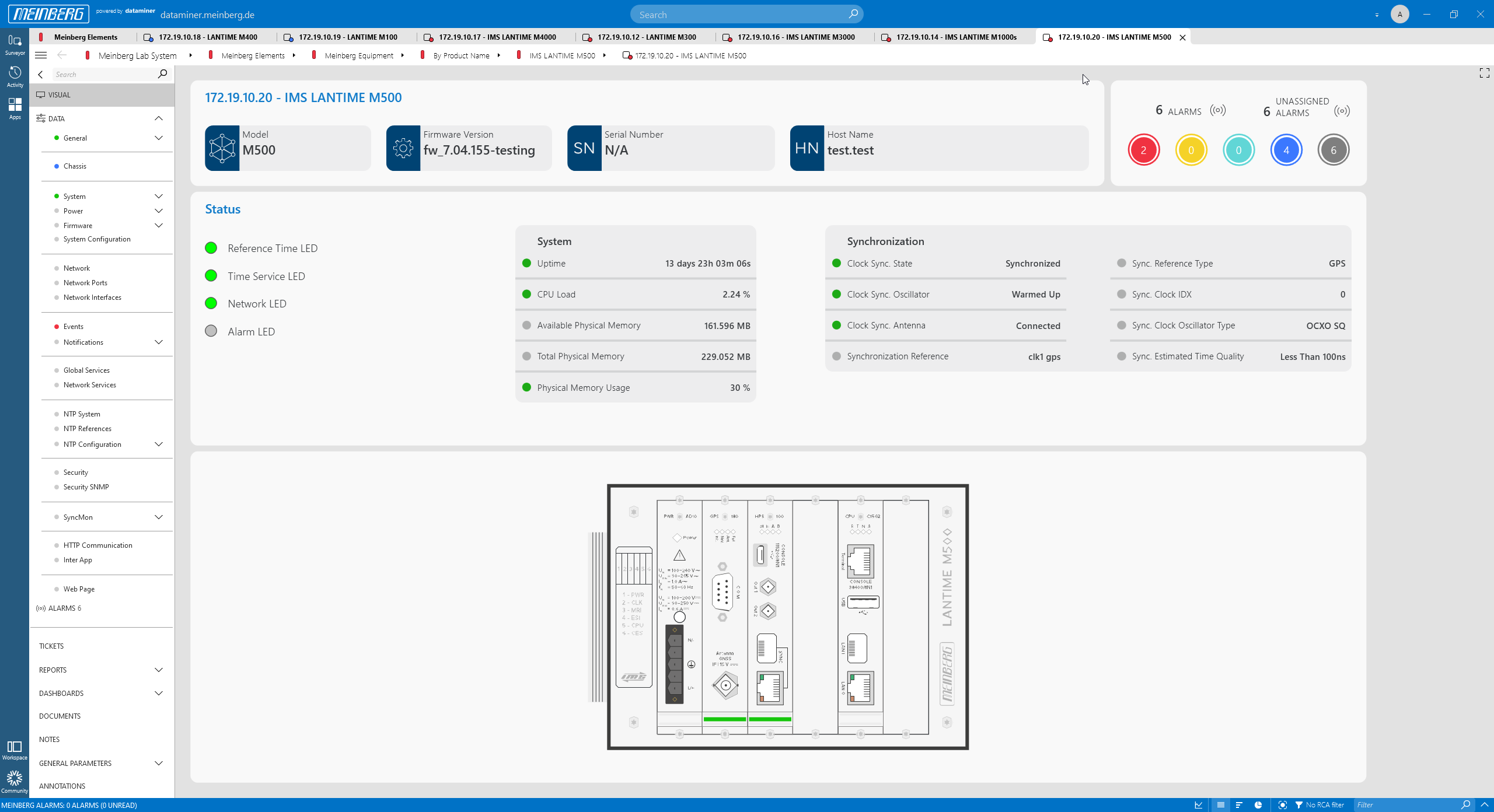Click the Alarms broadcast icon
Image resolution: width=1494 pixels, height=812 pixels.
pos(1218,110)
